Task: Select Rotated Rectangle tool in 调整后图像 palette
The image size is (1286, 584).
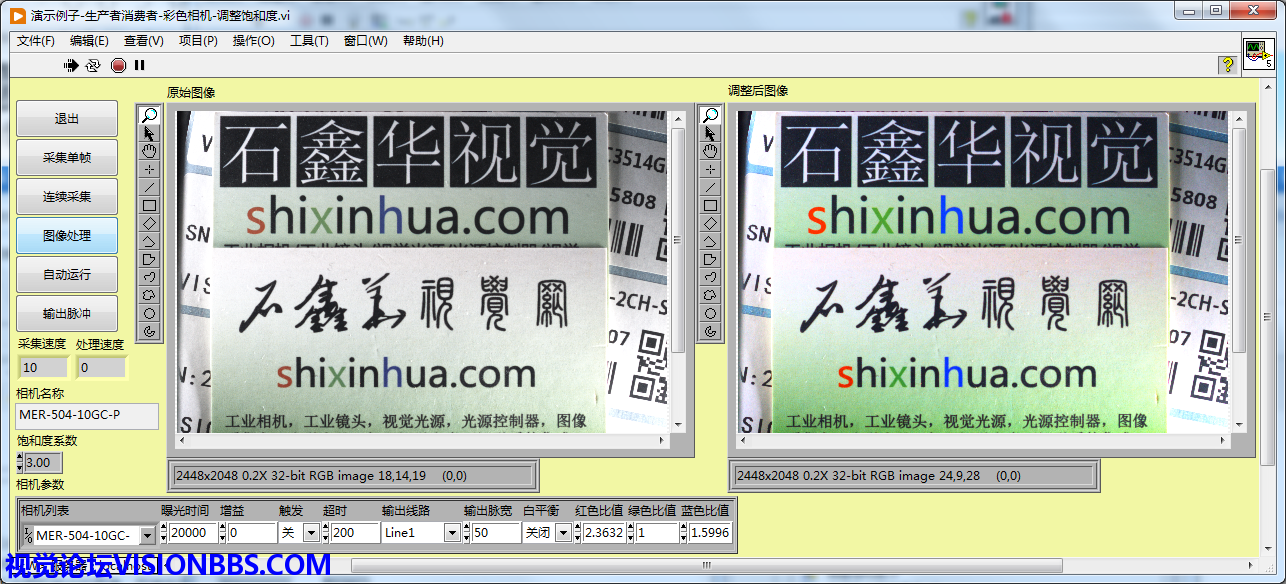Action: pos(710,223)
